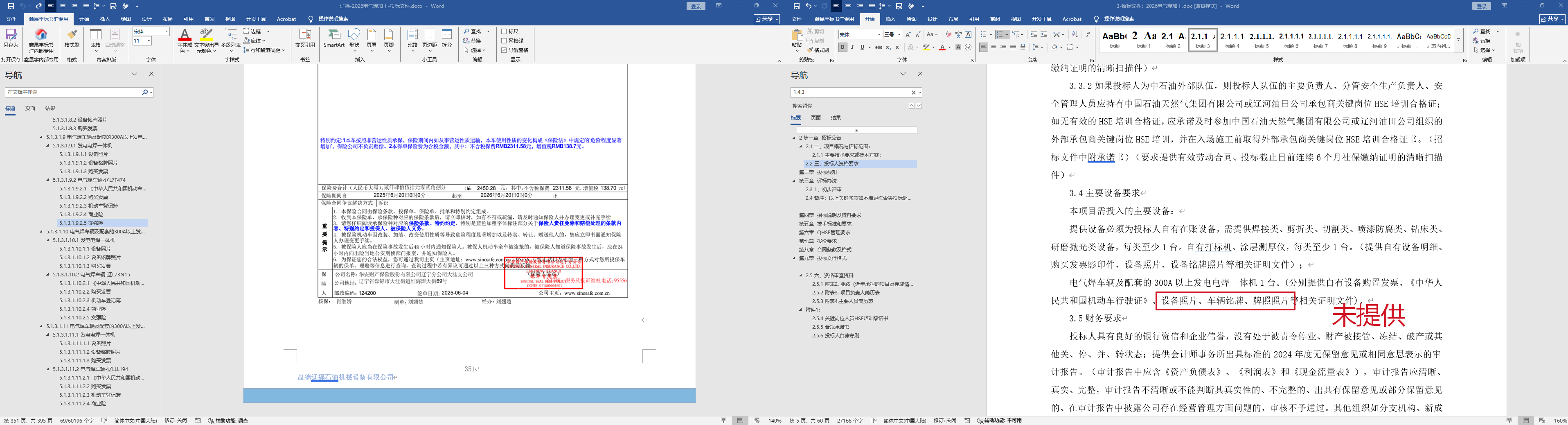The image size is (1568, 425).
Task: Click 另存为 icon in left Word ribbon
Action: tap(11, 38)
